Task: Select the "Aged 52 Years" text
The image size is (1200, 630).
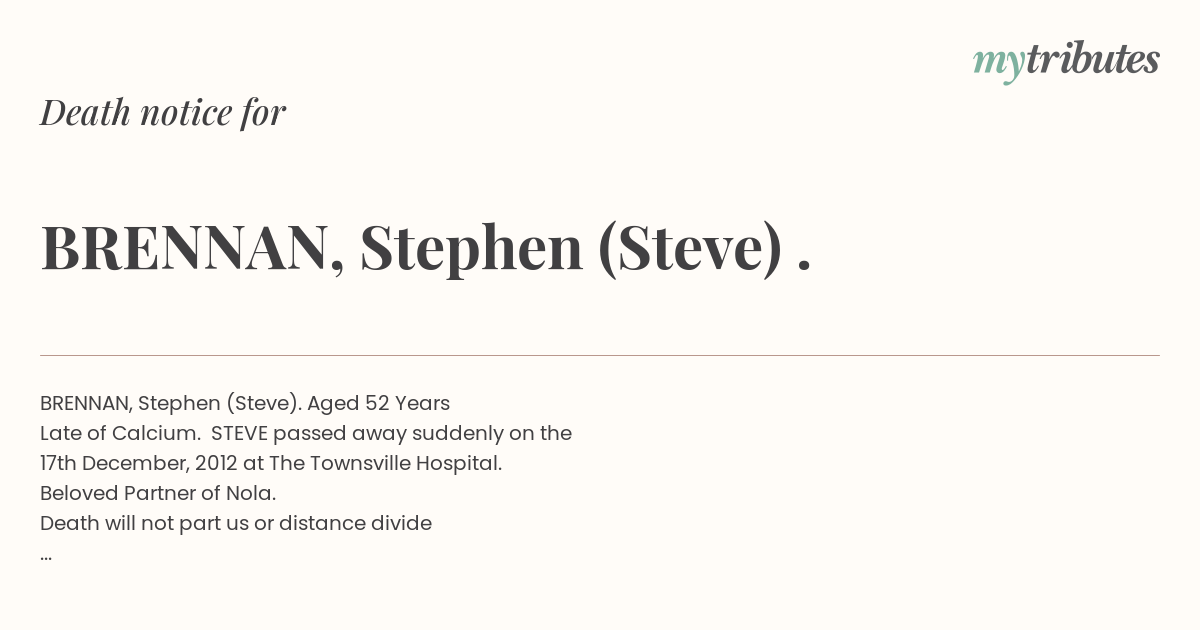Action: coord(378,404)
